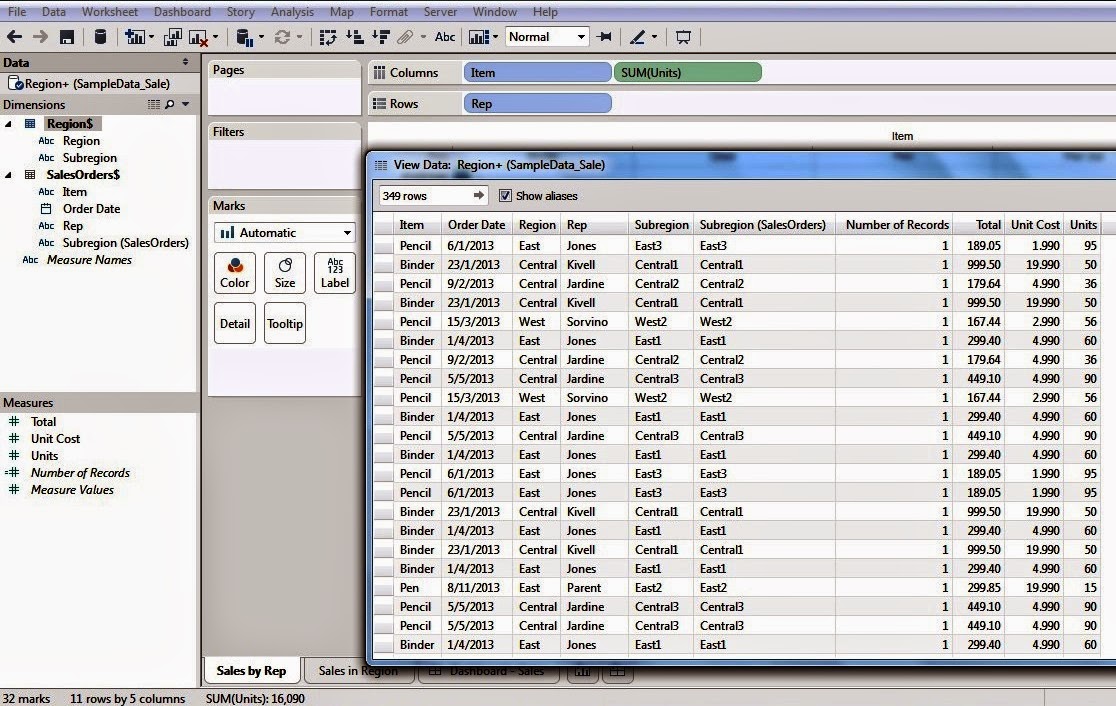Switch to Sales by Rep tab
The width and height of the screenshot is (1116, 706).
click(x=251, y=670)
